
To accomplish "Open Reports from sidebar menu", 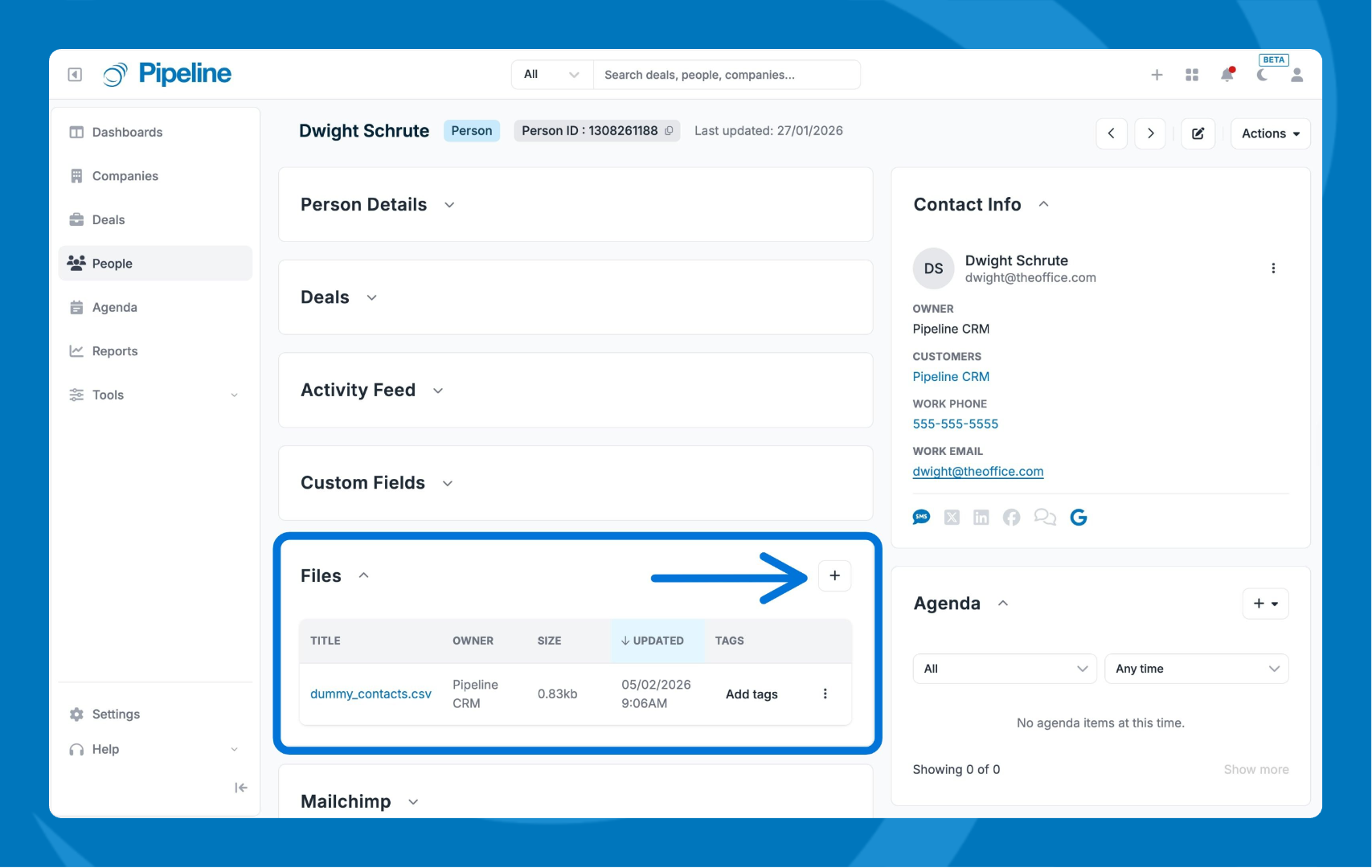I will tap(115, 351).
